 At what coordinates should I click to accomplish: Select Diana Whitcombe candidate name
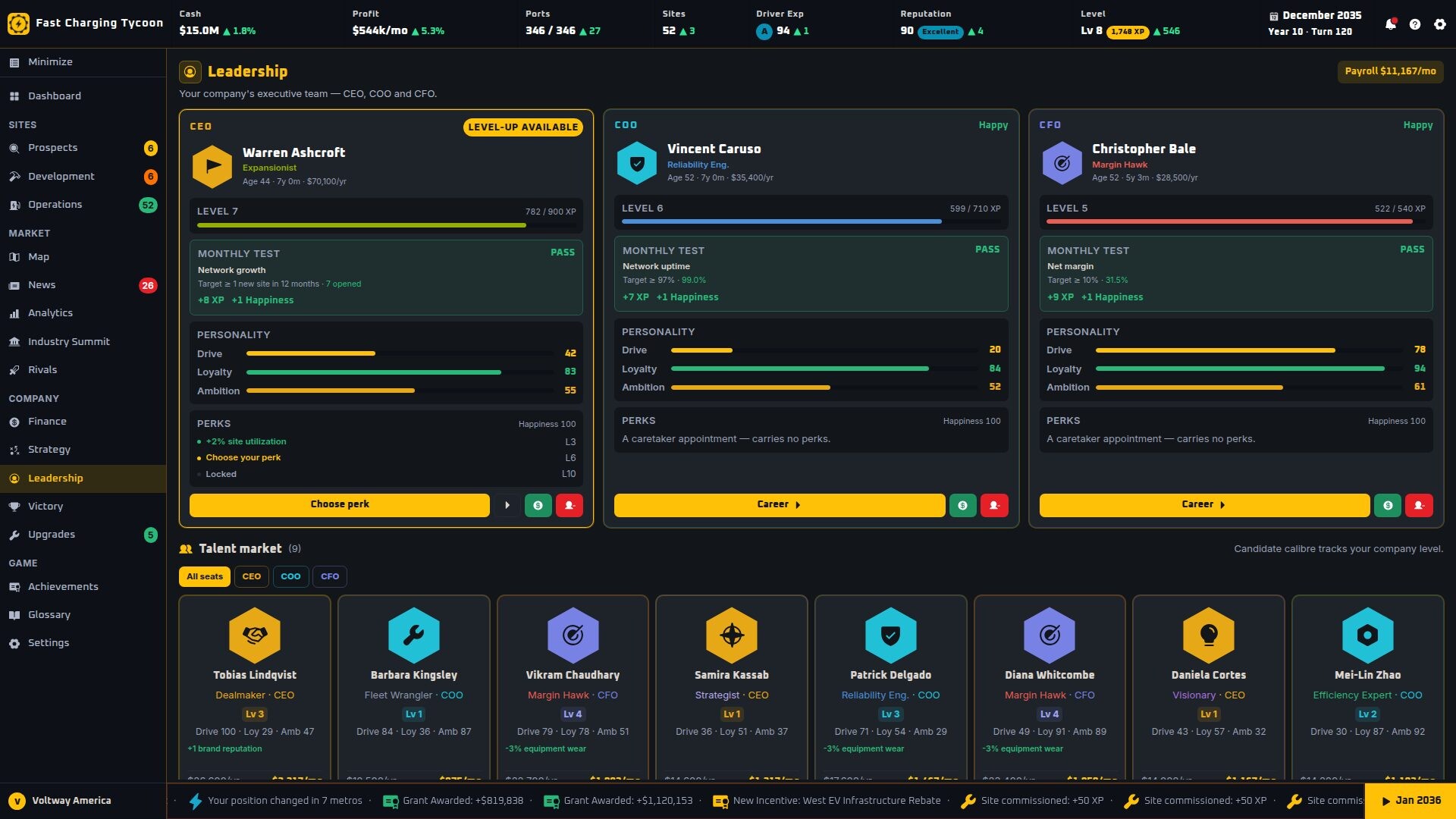pos(1050,675)
